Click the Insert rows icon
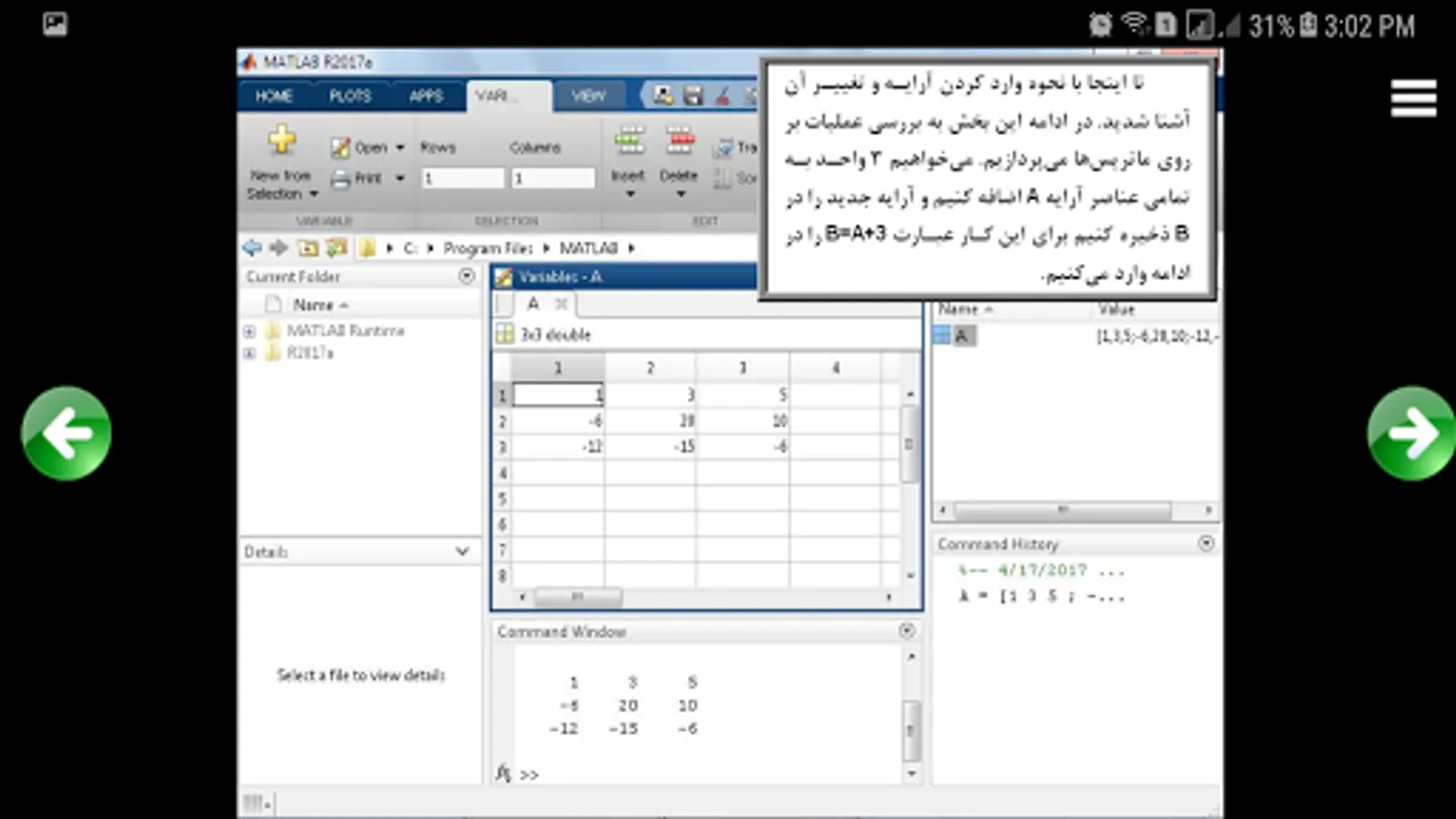This screenshot has height=819, width=1456. click(629, 141)
